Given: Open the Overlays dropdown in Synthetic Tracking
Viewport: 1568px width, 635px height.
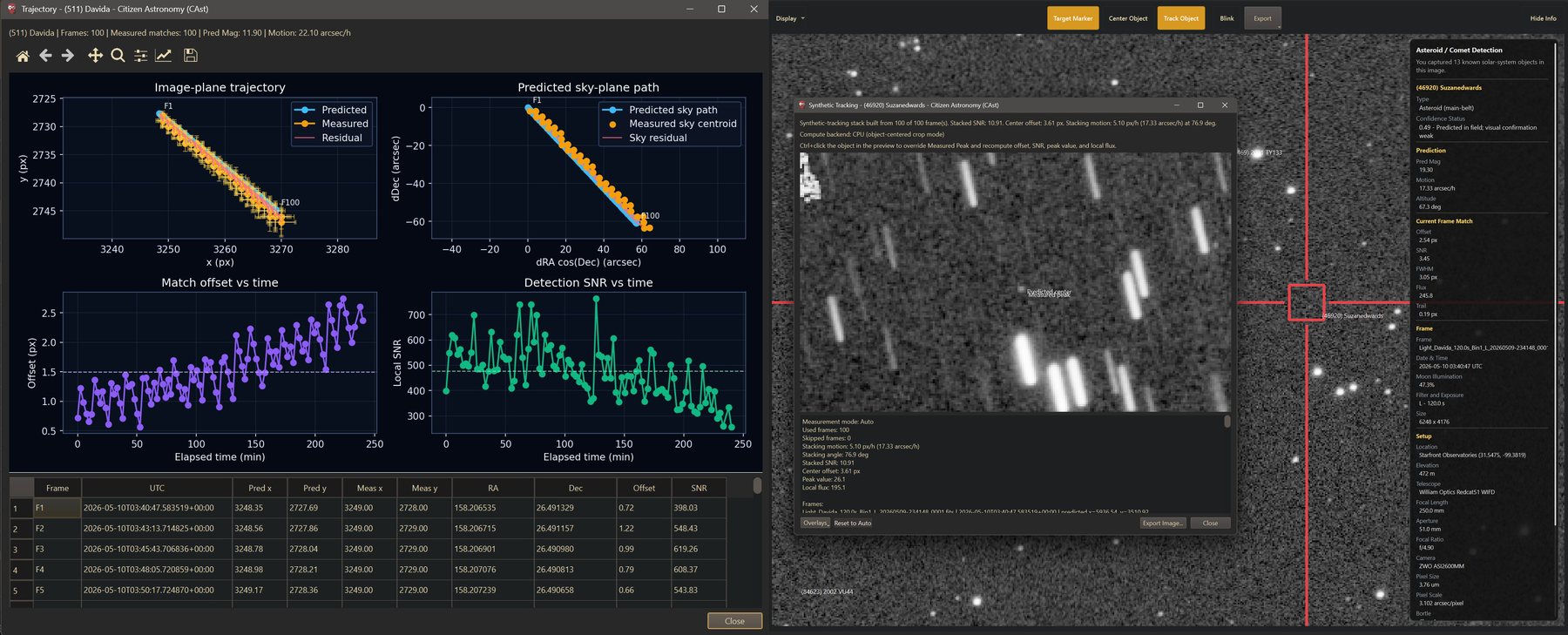Looking at the screenshot, I should (x=815, y=523).
